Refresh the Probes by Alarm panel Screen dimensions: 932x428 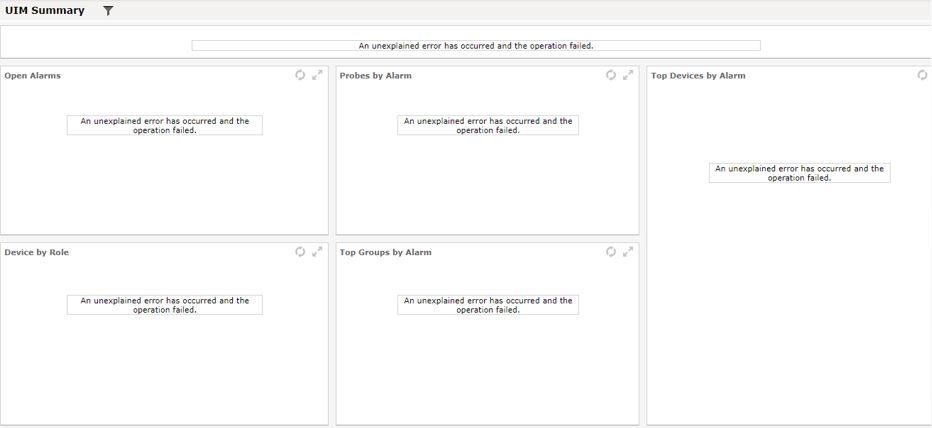(x=611, y=75)
